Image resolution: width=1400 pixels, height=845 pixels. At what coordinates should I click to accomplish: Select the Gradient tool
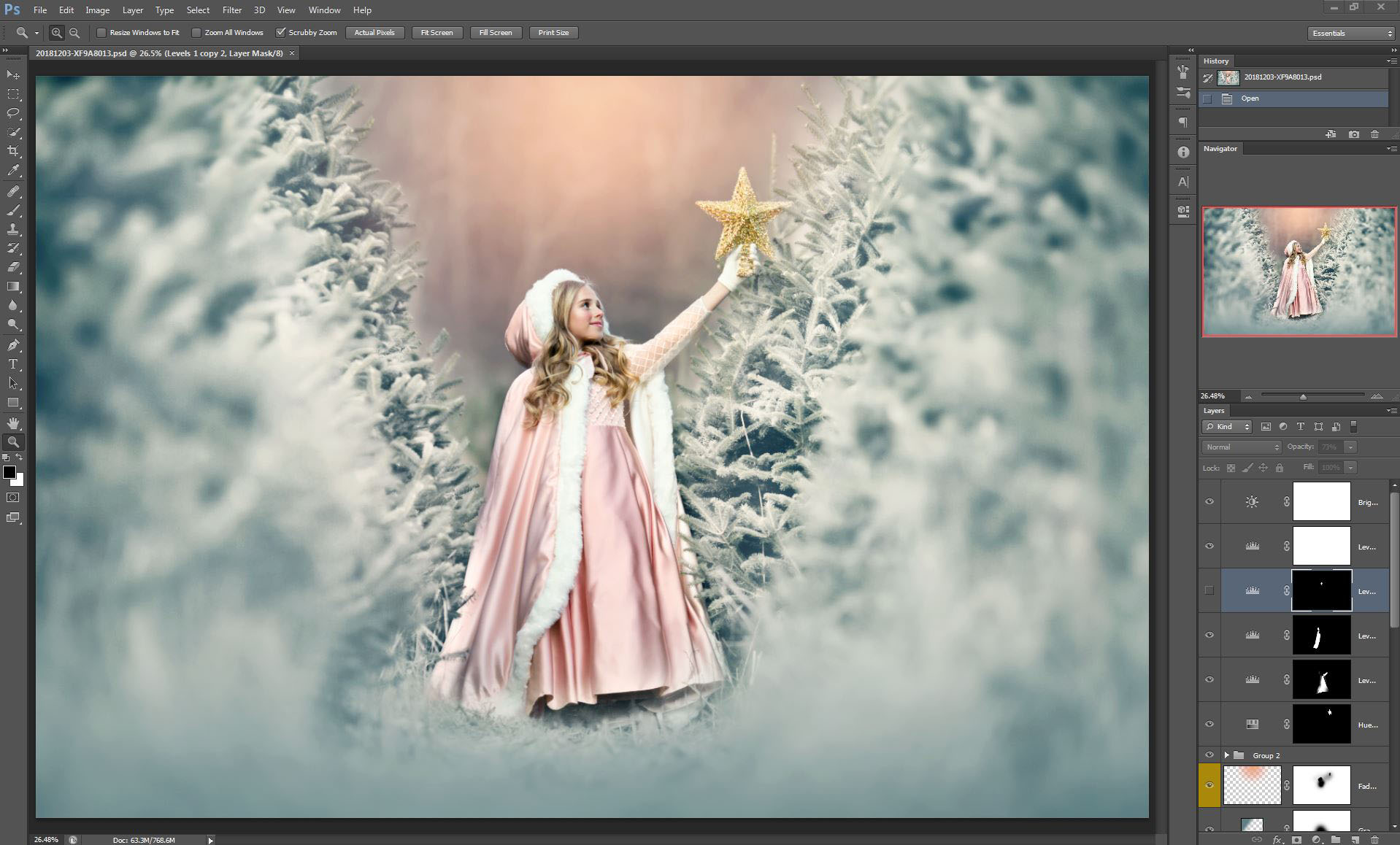13,287
